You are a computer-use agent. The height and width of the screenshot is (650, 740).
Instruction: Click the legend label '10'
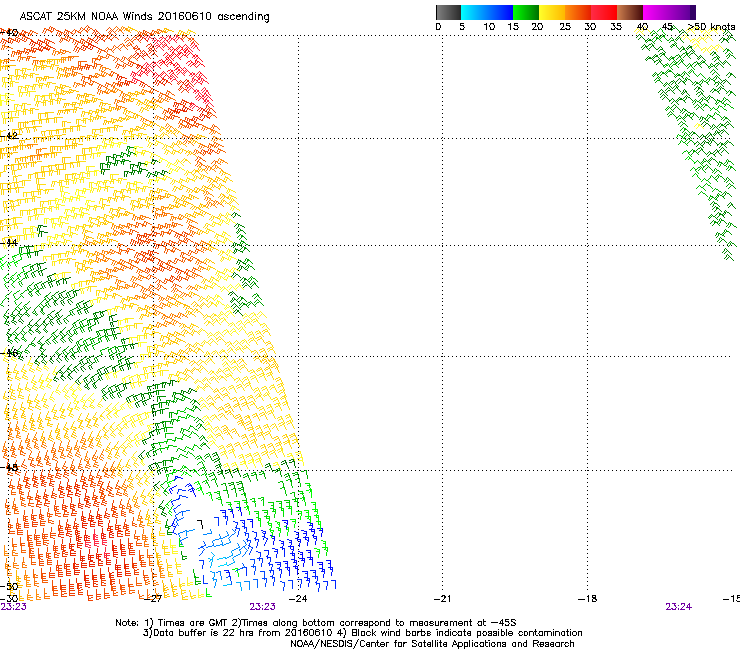tap(489, 27)
